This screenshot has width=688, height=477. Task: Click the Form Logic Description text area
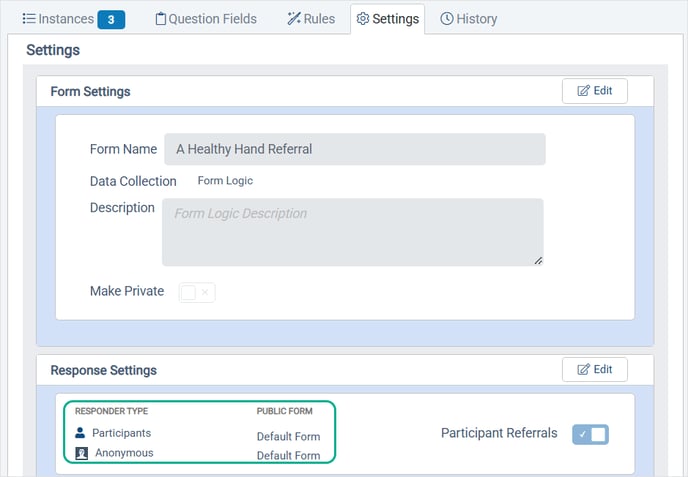point(353,232)
